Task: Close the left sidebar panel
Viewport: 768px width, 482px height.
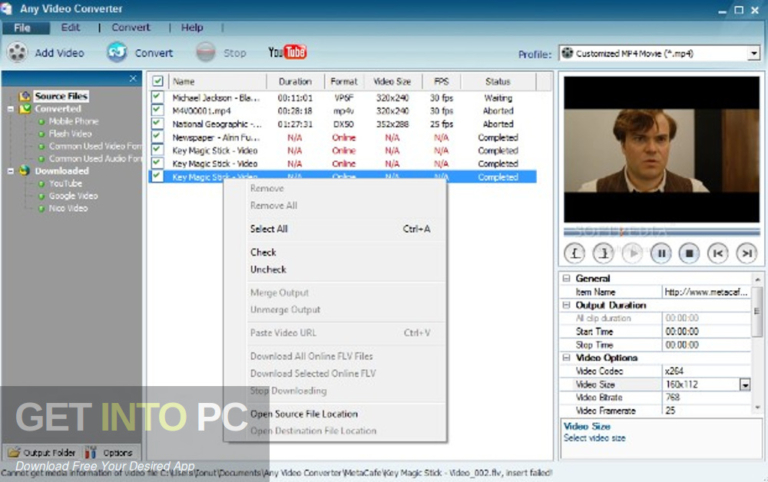Action: click(x=133, y=78)
